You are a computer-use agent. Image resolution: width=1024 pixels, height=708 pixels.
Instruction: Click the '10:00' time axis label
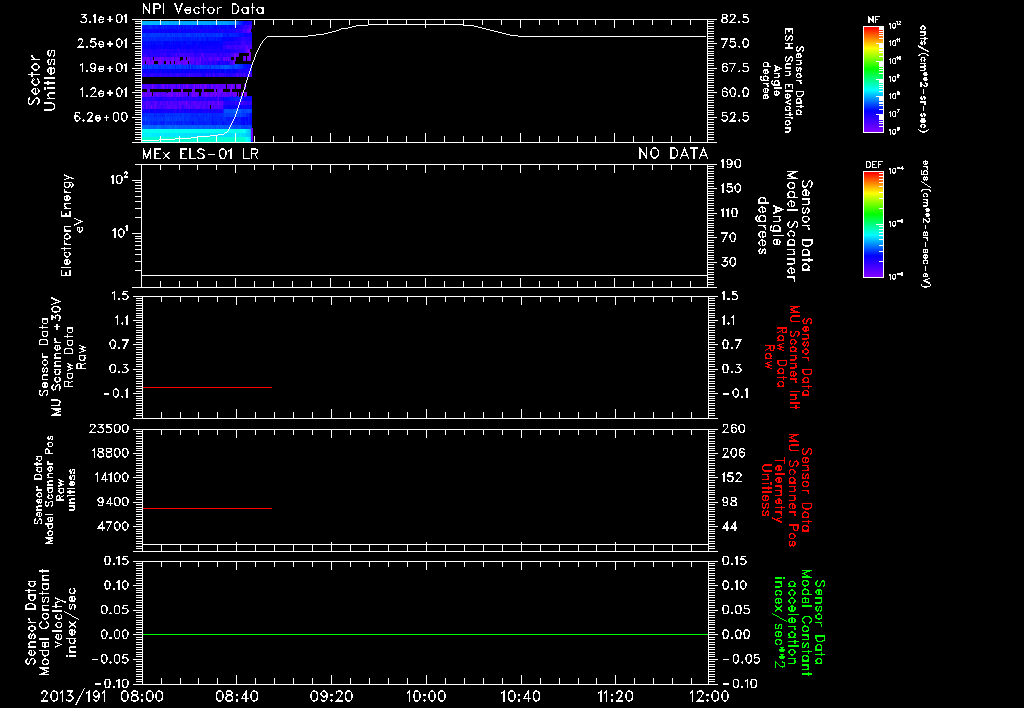click(x=425, y=697)
